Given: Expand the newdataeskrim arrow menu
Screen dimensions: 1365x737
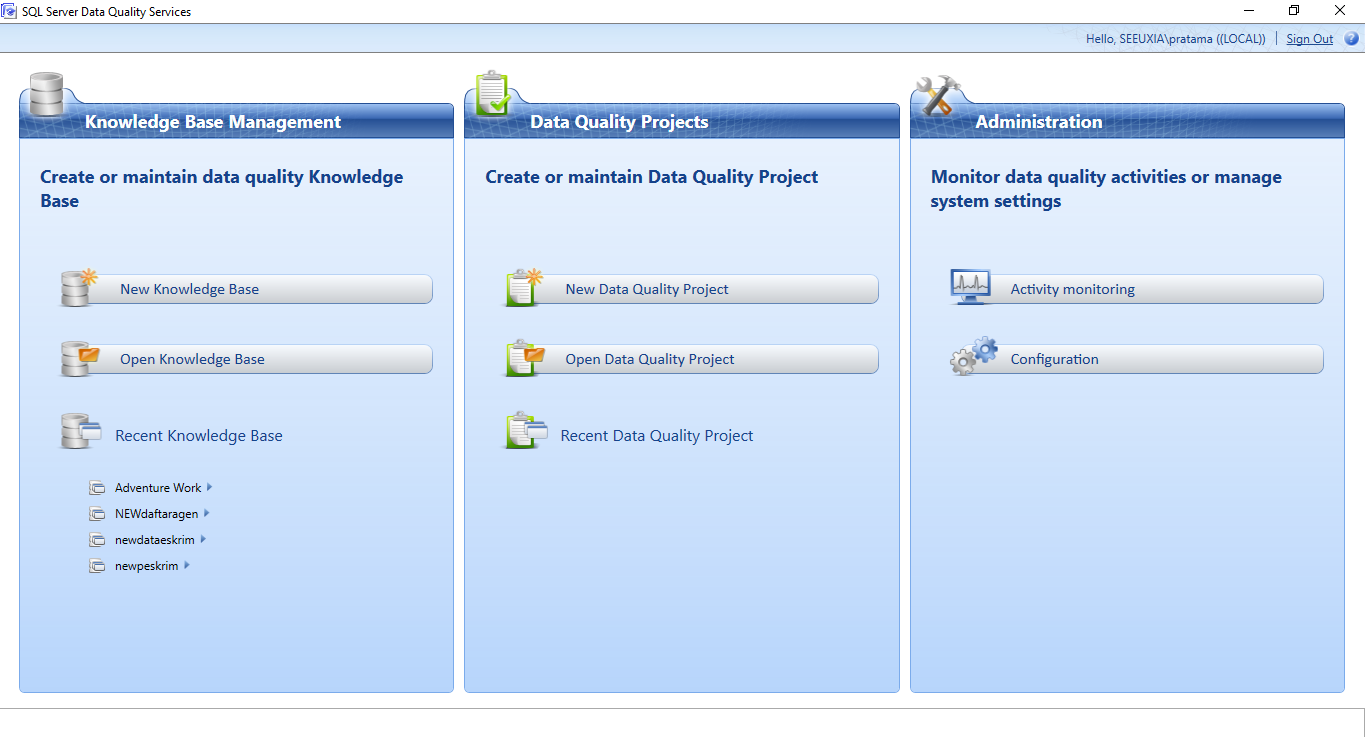Looking at the screenshot, I should (203, 540).
